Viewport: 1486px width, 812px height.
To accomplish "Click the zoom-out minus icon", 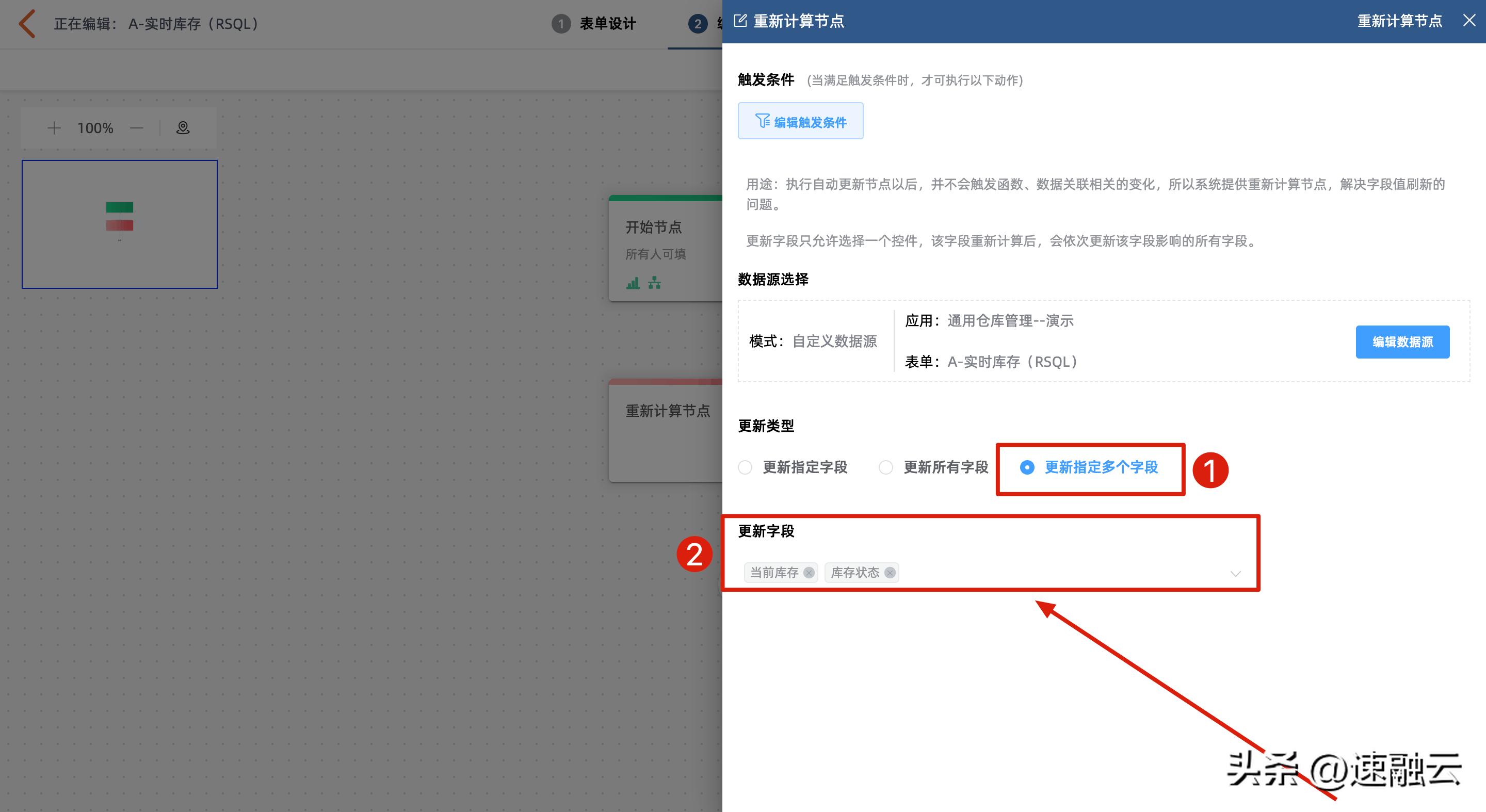I will pyautogui.click(x=137, y=127).
